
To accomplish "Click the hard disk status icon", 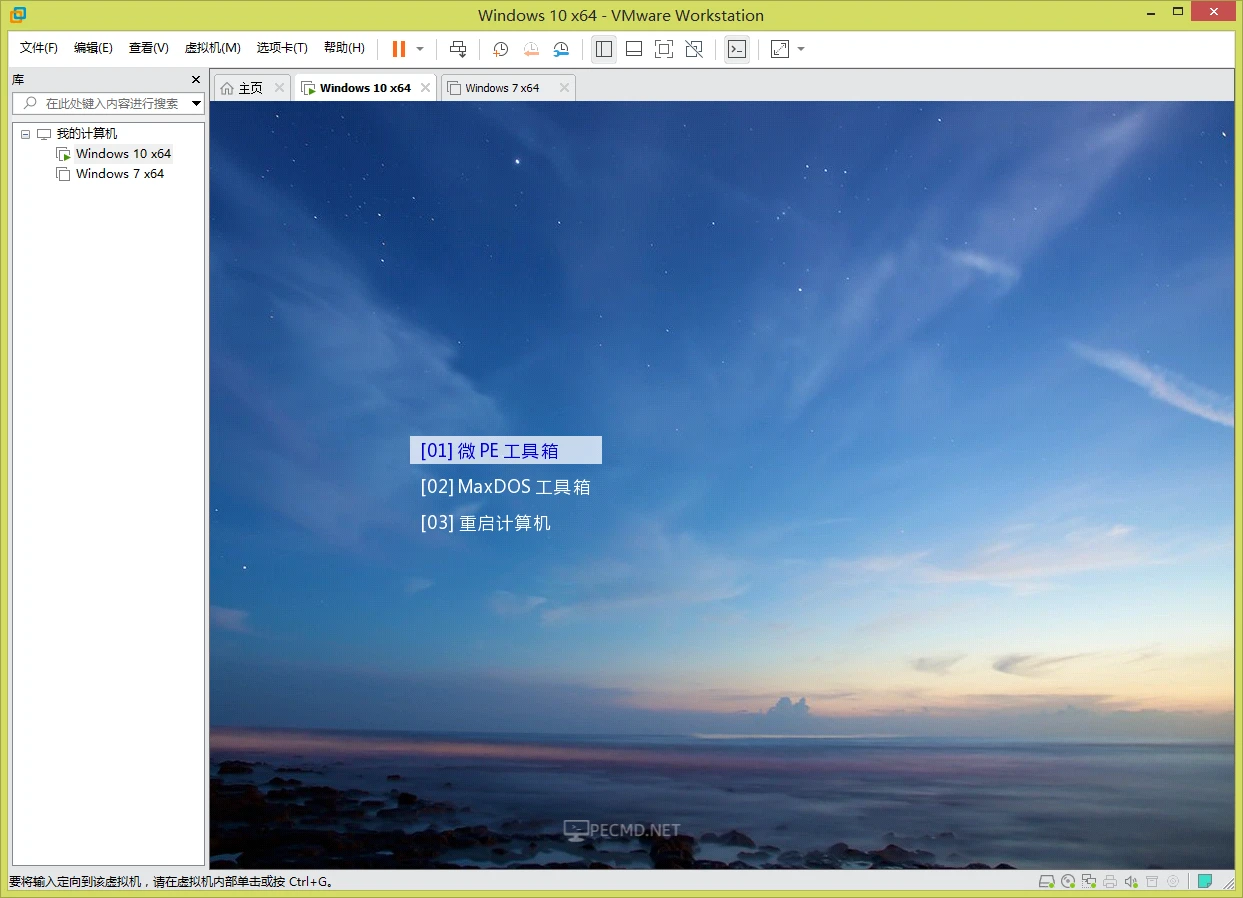I will point(1047,882).
